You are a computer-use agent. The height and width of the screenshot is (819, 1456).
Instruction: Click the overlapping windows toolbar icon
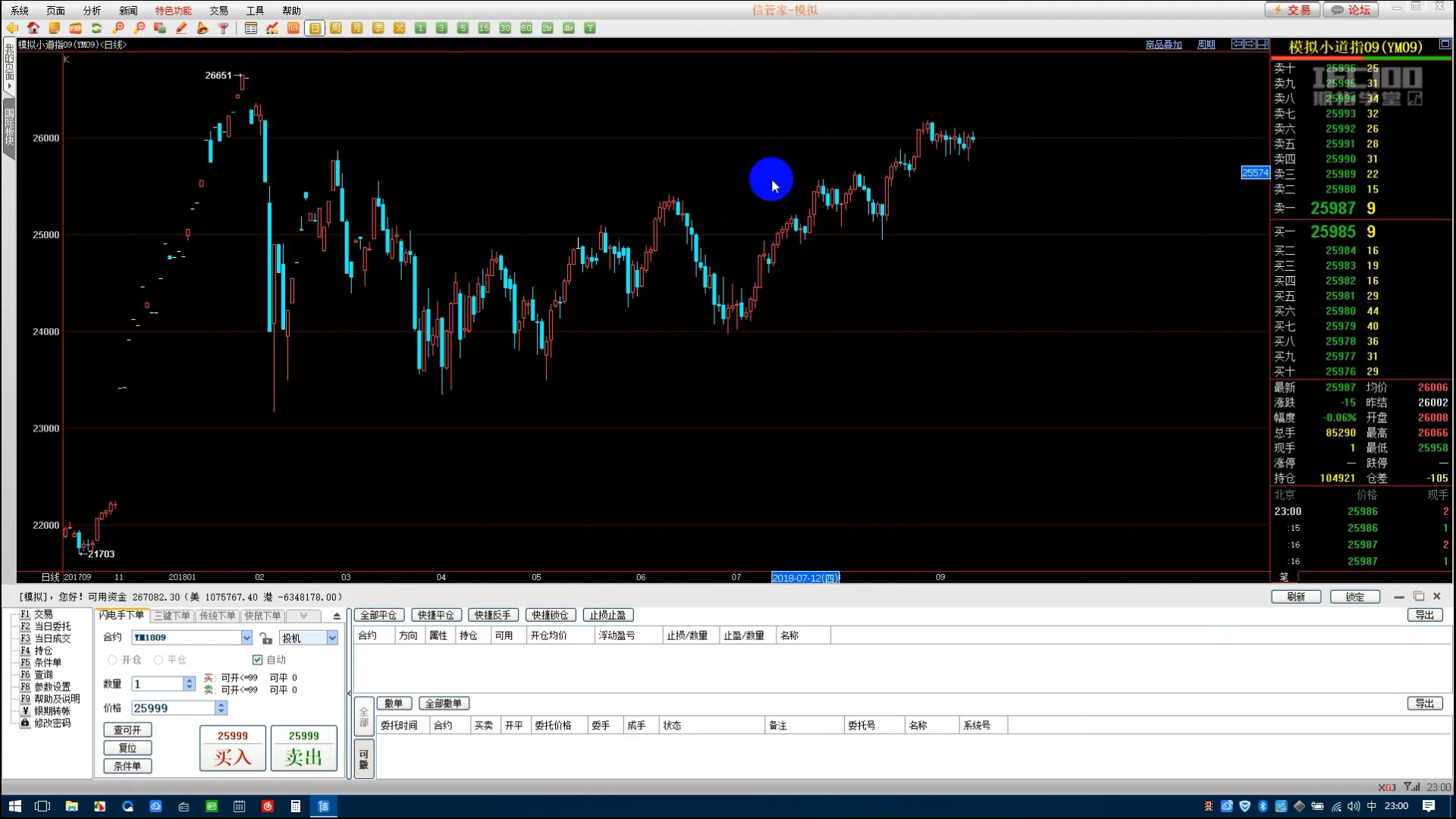point(160,28)
